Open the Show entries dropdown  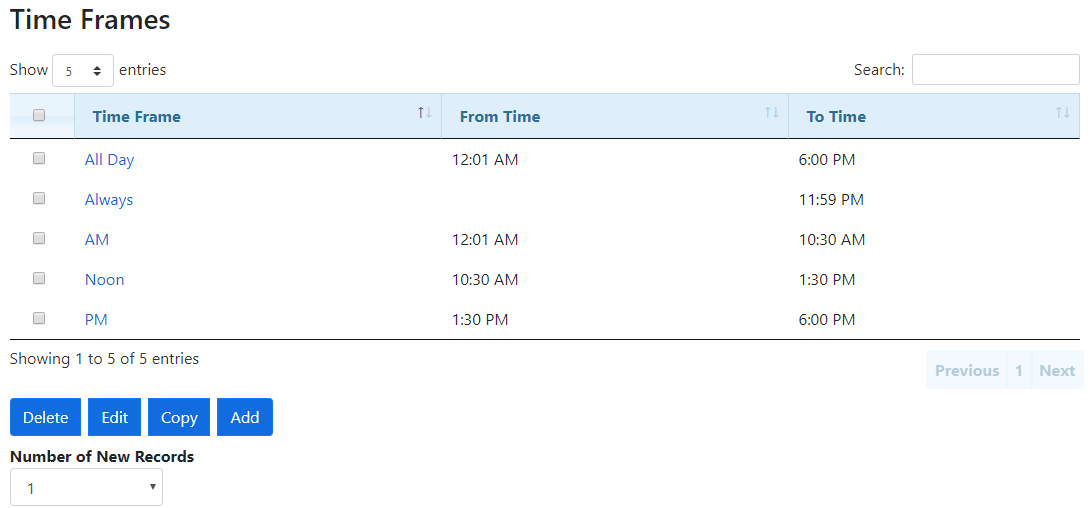coord(83,71)
